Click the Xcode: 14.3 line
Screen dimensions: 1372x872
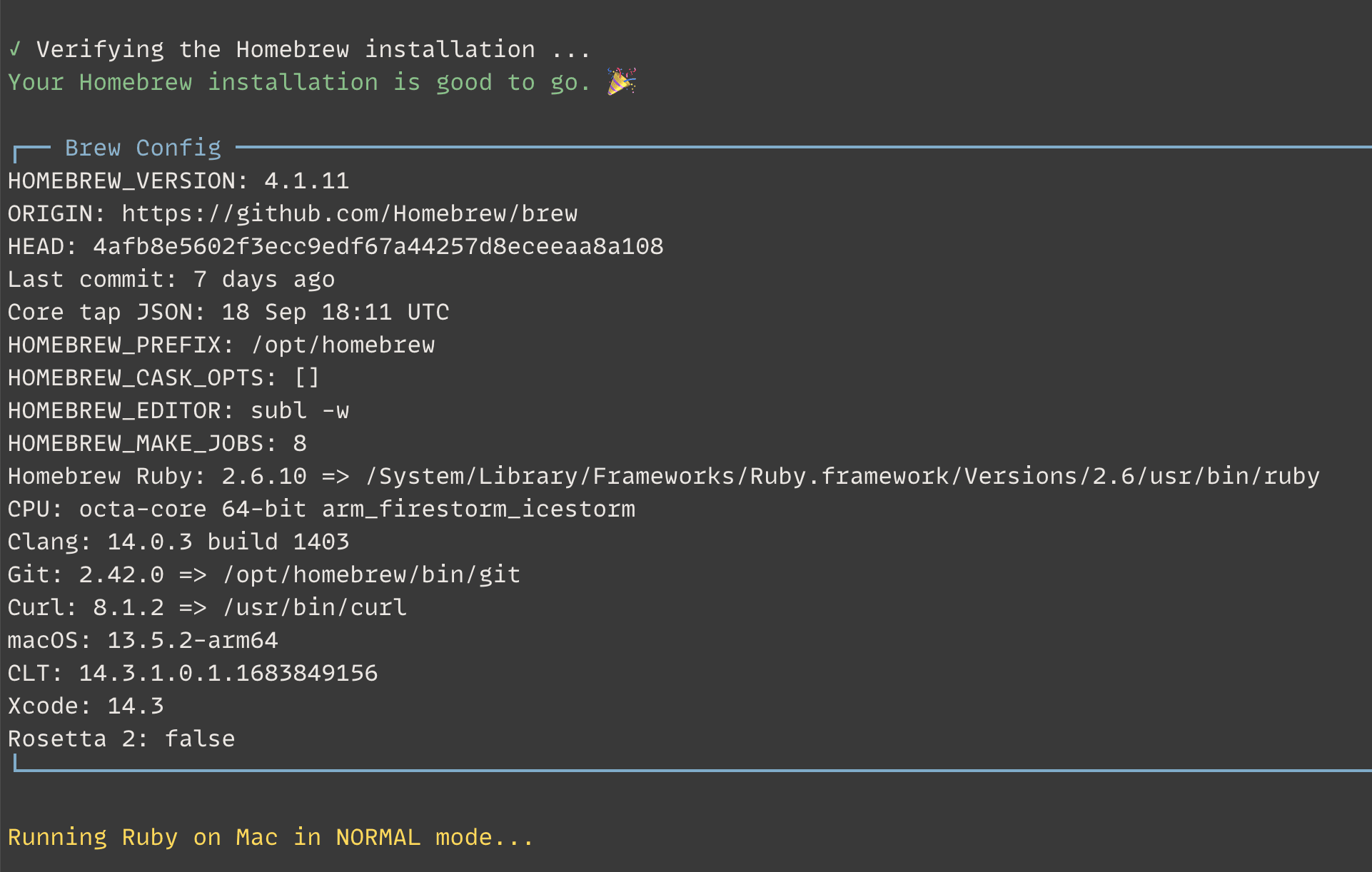pos(86,706)
